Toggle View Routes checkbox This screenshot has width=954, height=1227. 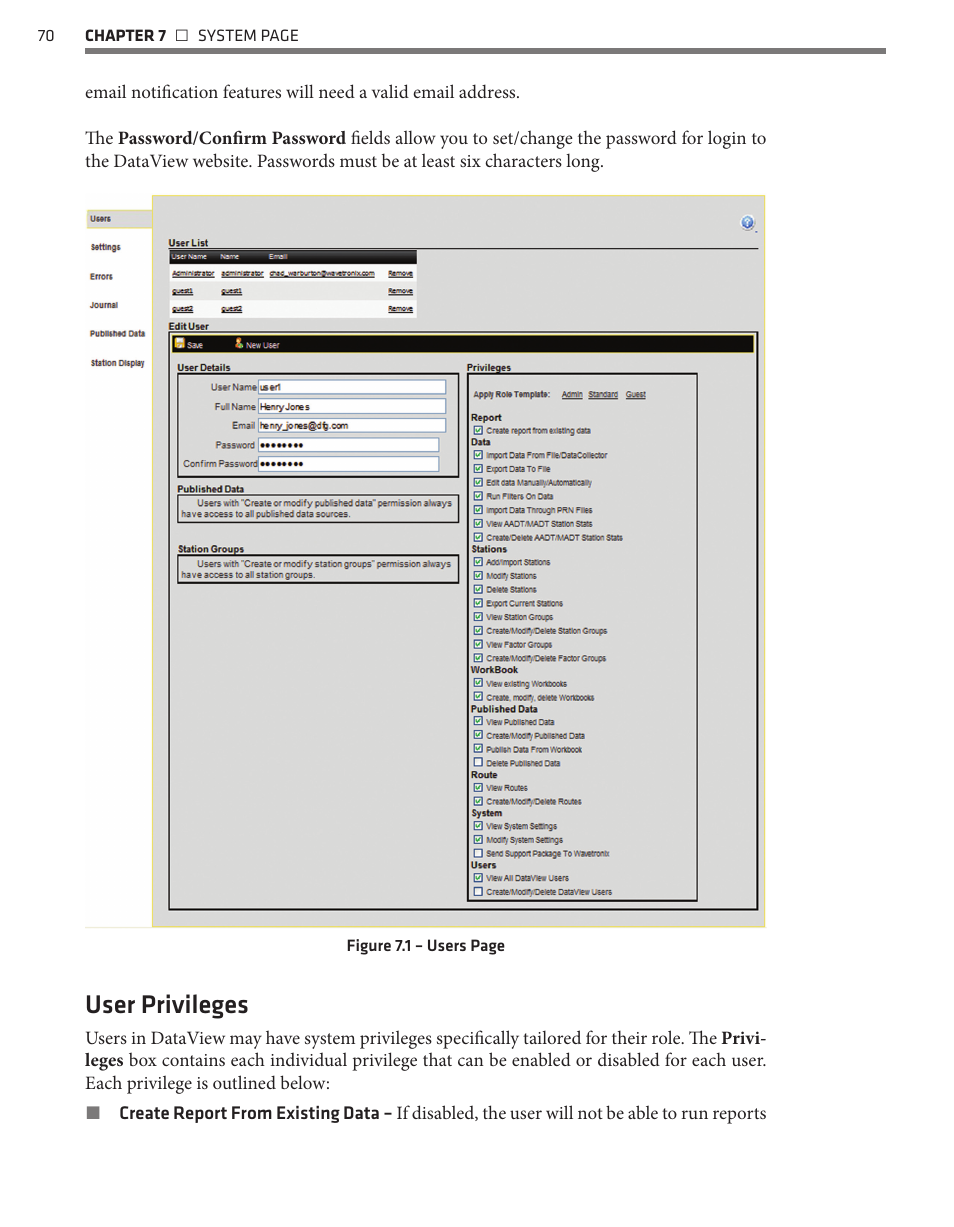tap(479, 787)
